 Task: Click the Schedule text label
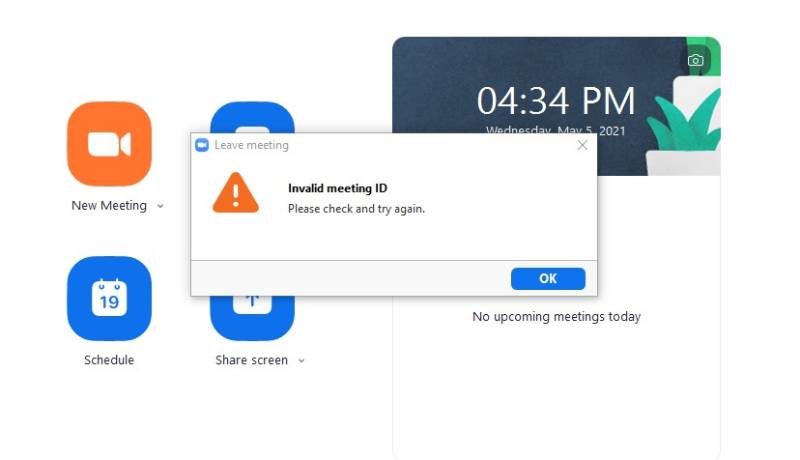[109, 360]
